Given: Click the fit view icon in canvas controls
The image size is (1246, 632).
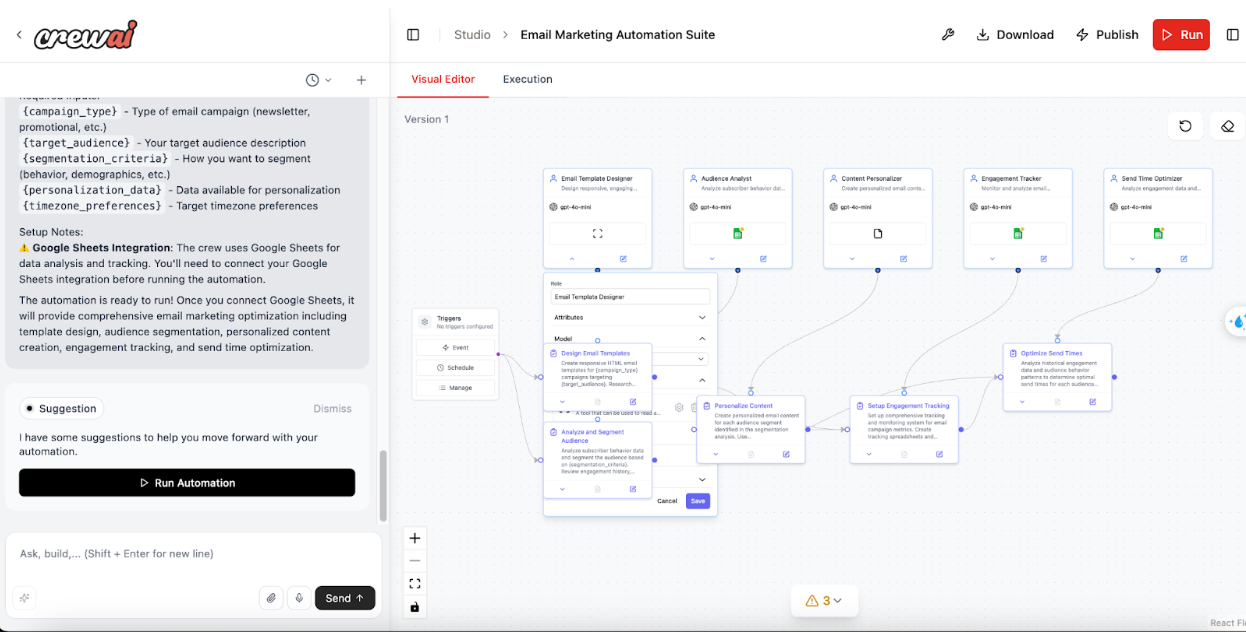Looking at the screenshot, I should (x=415, y=584).
